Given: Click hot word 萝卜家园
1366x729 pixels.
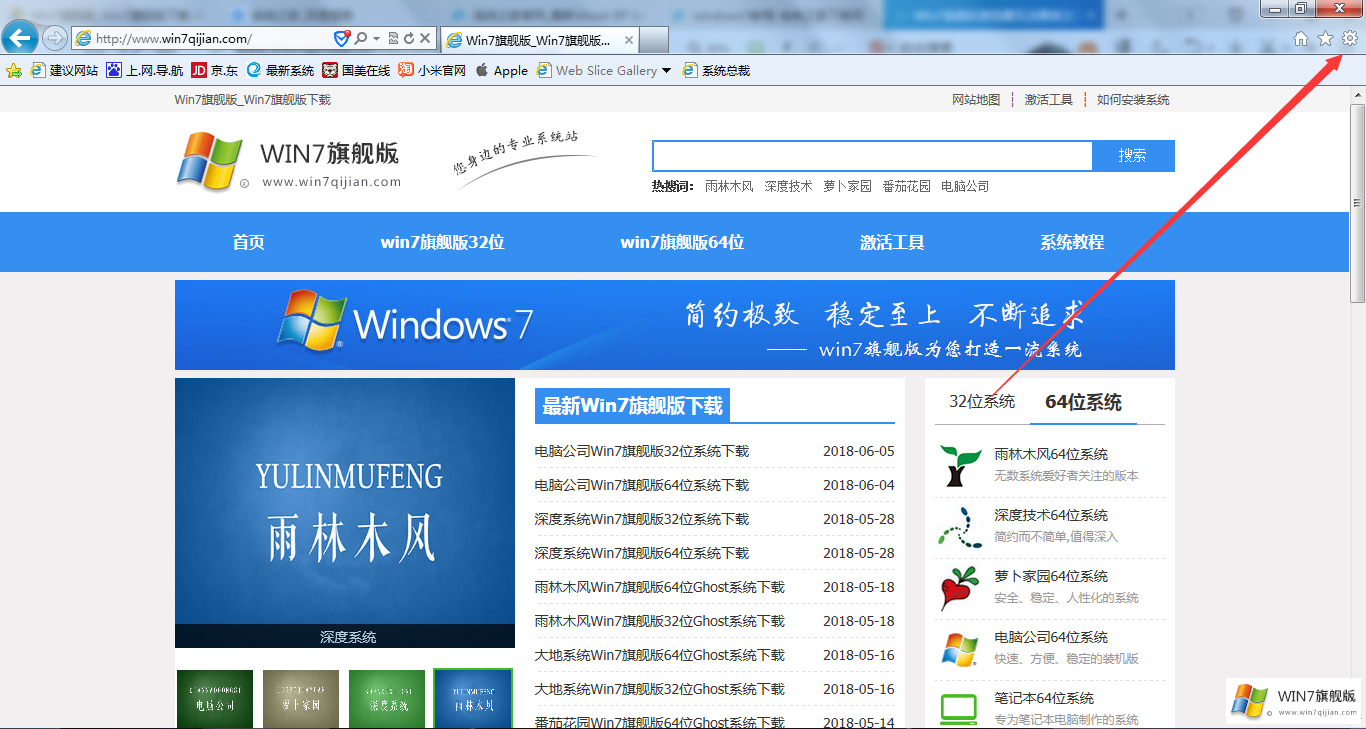Looking at the screenshot, I should pyautogui.click(x=847, y=186).
